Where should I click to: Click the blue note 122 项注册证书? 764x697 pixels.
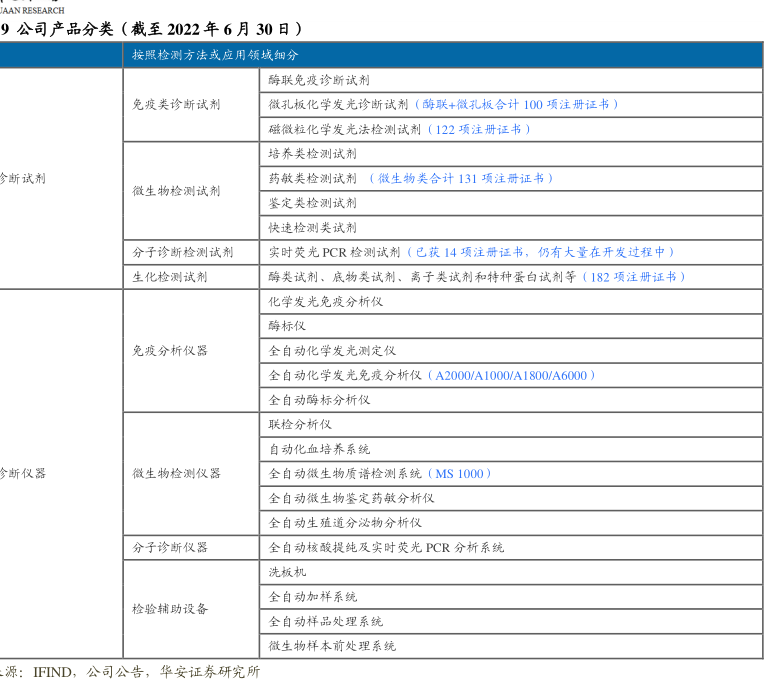(478, 130)
